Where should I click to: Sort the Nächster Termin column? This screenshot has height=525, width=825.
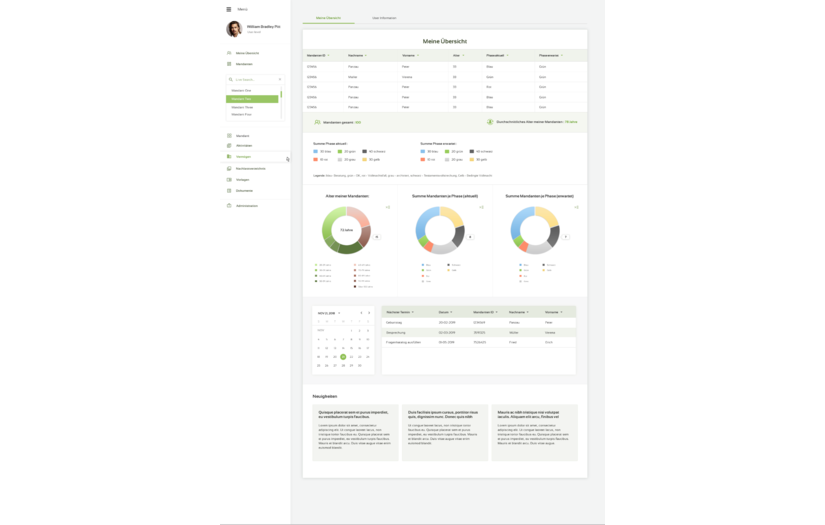pos(412,312)
